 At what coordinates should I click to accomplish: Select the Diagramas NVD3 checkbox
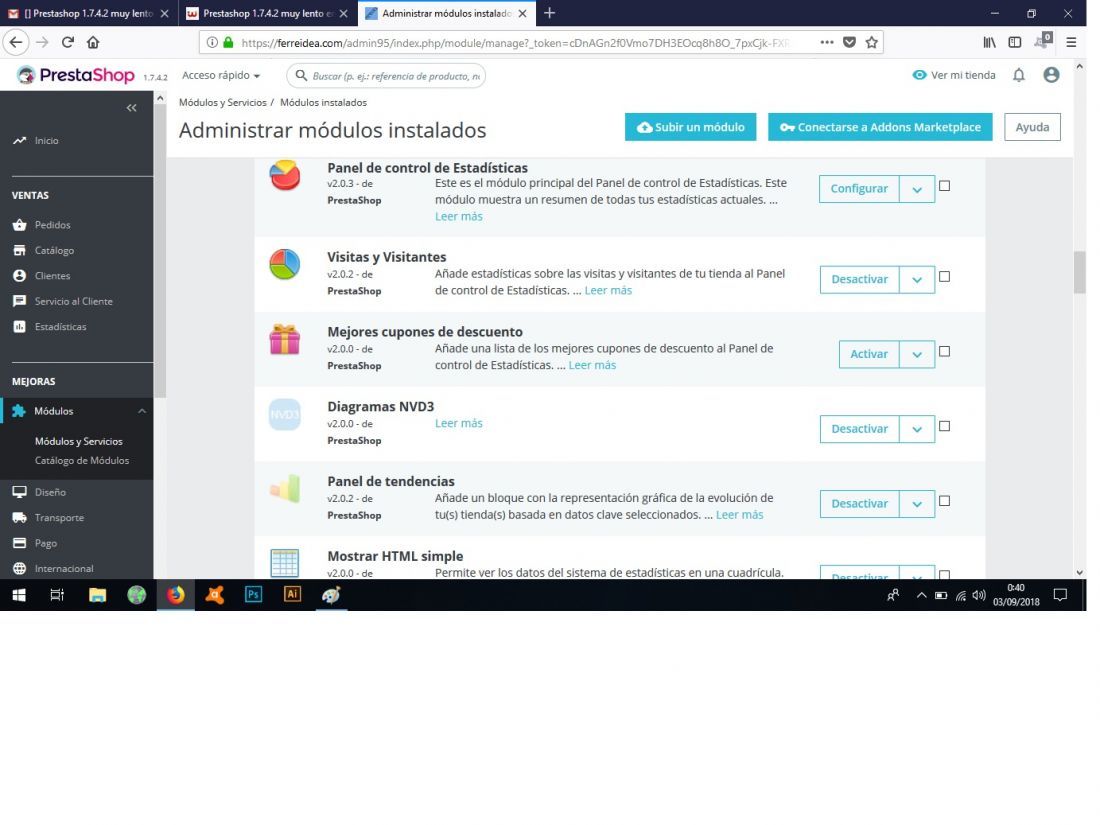tap(944, 427)
